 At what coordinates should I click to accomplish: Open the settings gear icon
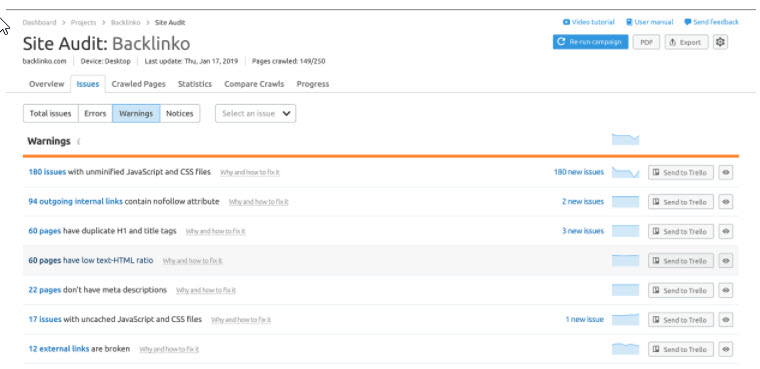[720, 42]
